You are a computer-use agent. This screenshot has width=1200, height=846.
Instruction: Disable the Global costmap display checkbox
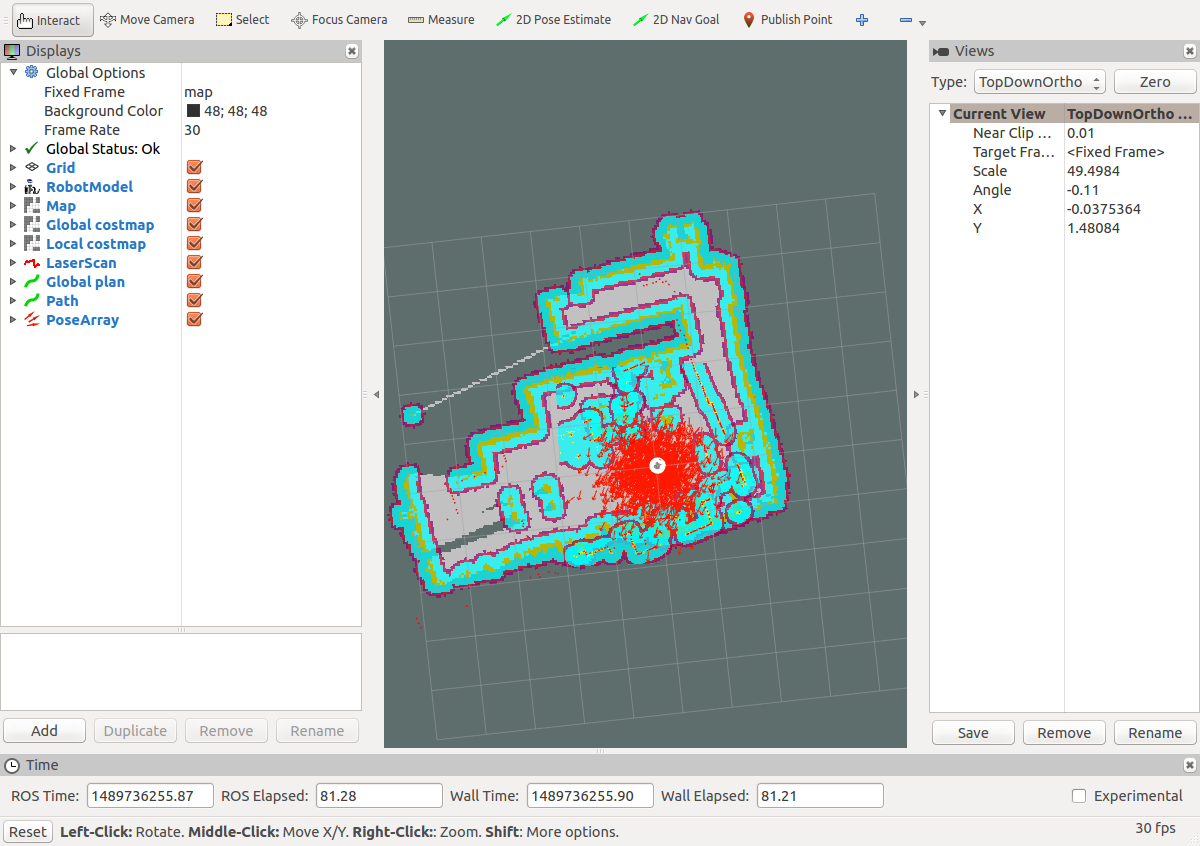(194, 224)
